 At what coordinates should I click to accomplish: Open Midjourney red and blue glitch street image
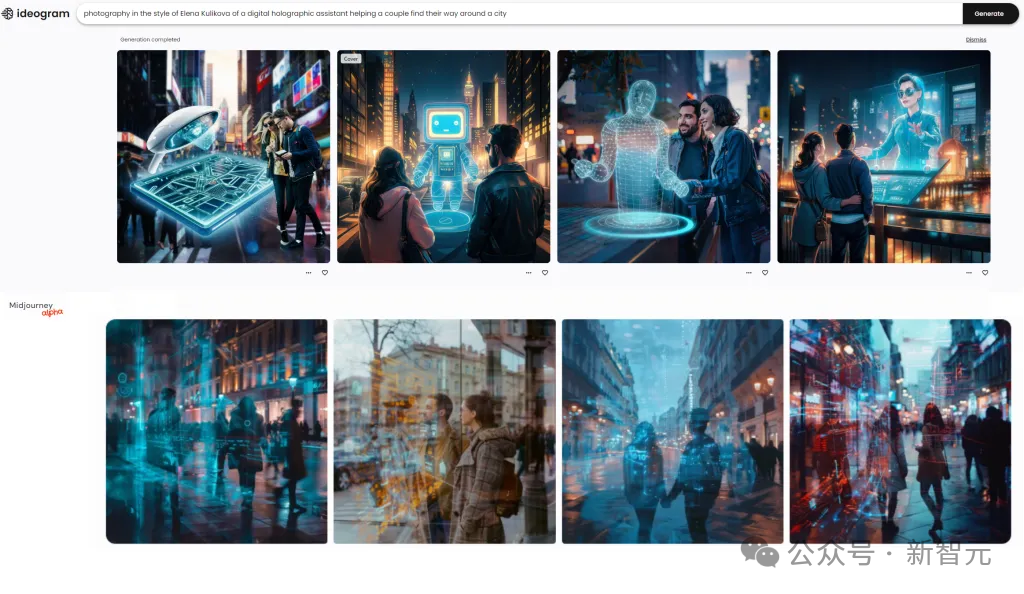pos(900,431)
